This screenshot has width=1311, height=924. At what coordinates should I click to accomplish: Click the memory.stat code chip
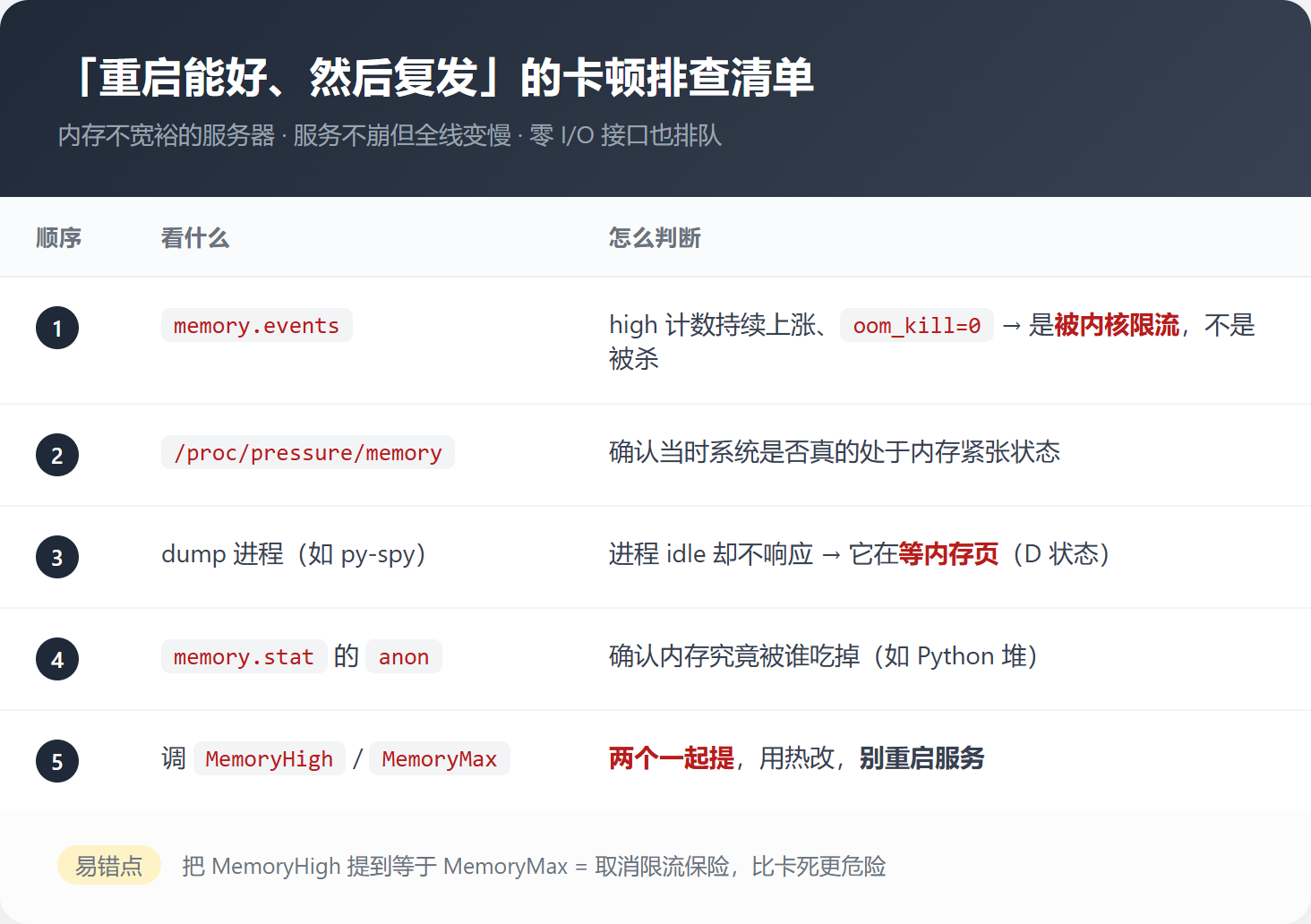[244, 656]
